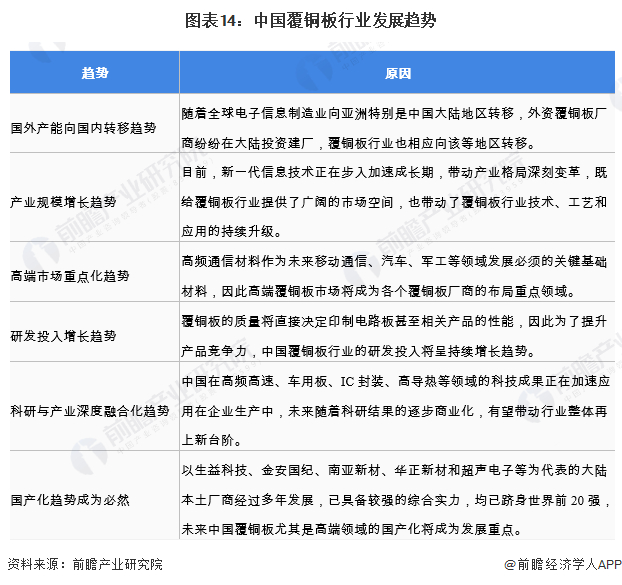Click the 高端市场重点化趋势 cell
Screen dimensions: 622x585
pyautogui.click(x=95, y=272)
